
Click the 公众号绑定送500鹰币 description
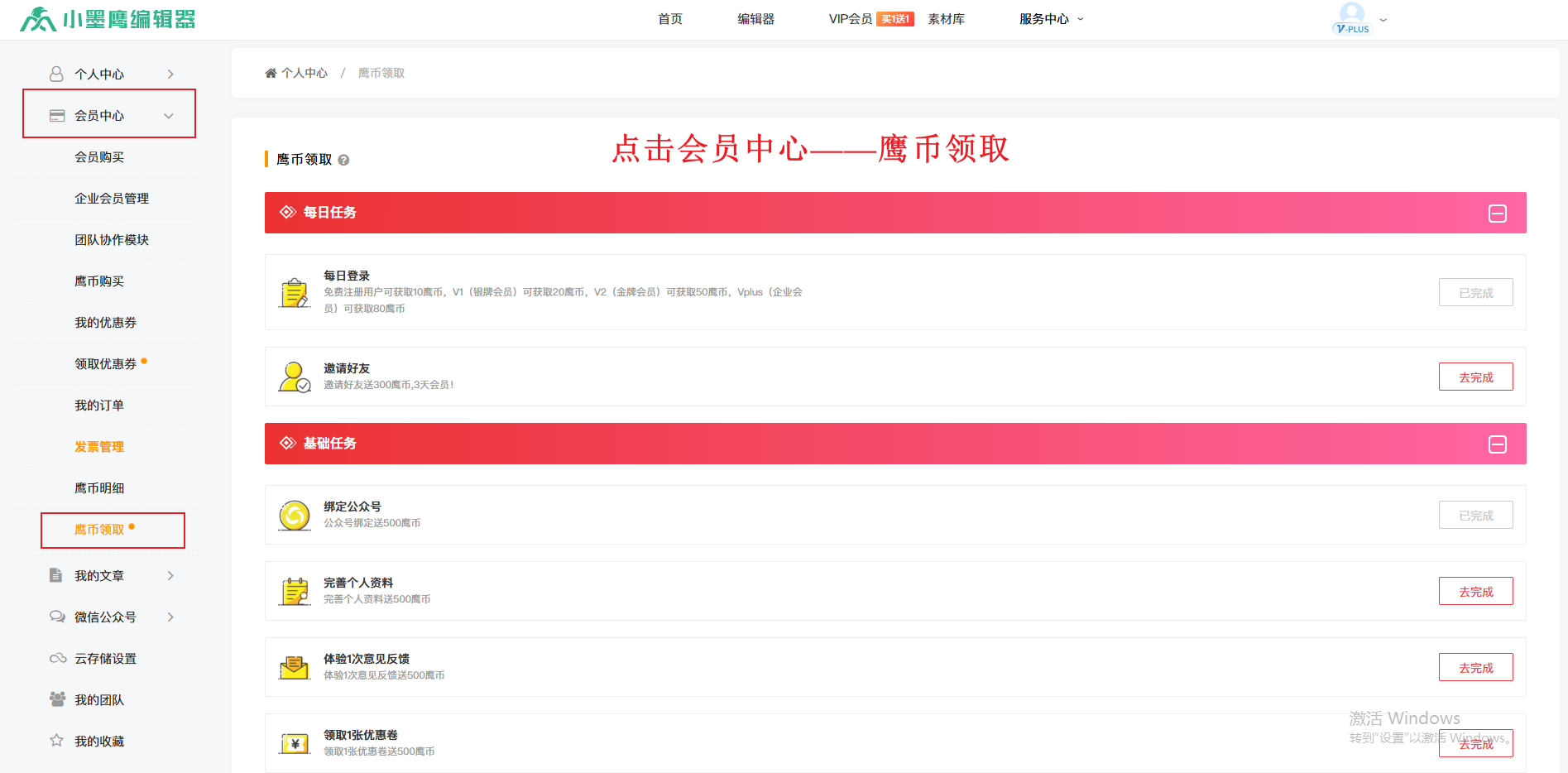(x=372, y=523)
